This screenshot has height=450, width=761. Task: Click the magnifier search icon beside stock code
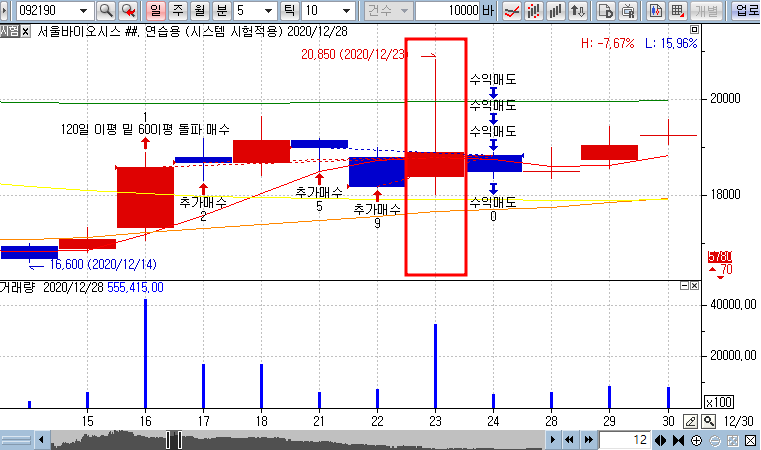click(x=105, y=11)
